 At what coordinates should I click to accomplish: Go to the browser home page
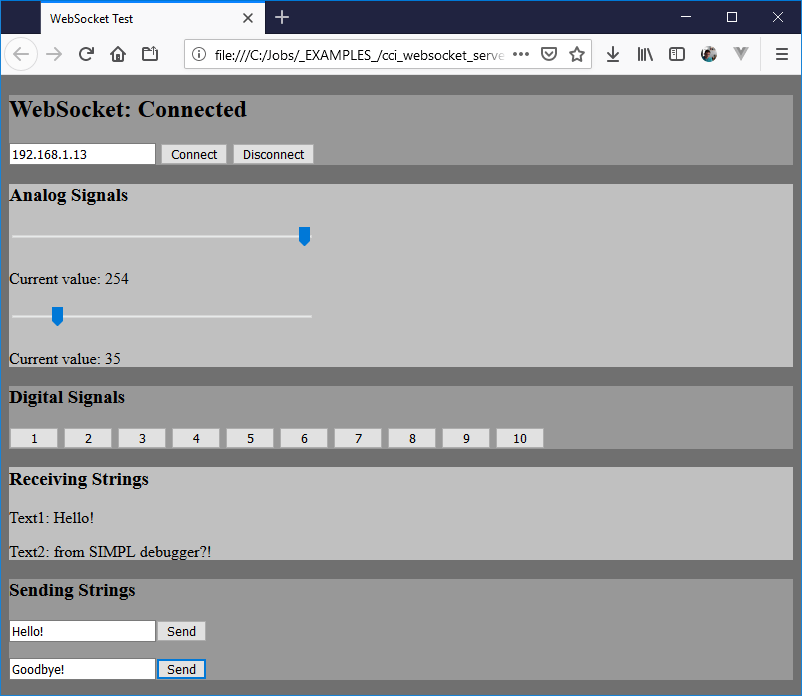click(x=118, y=54)
